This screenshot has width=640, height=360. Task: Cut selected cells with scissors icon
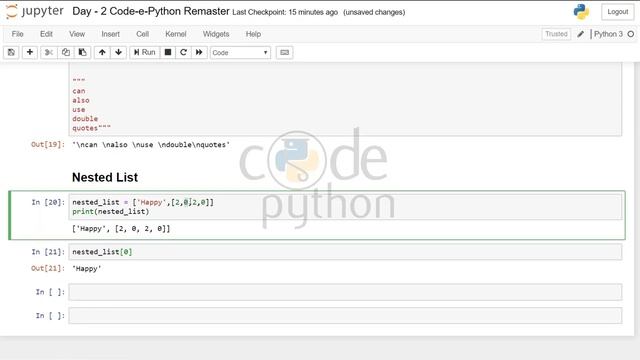point(49,52)
